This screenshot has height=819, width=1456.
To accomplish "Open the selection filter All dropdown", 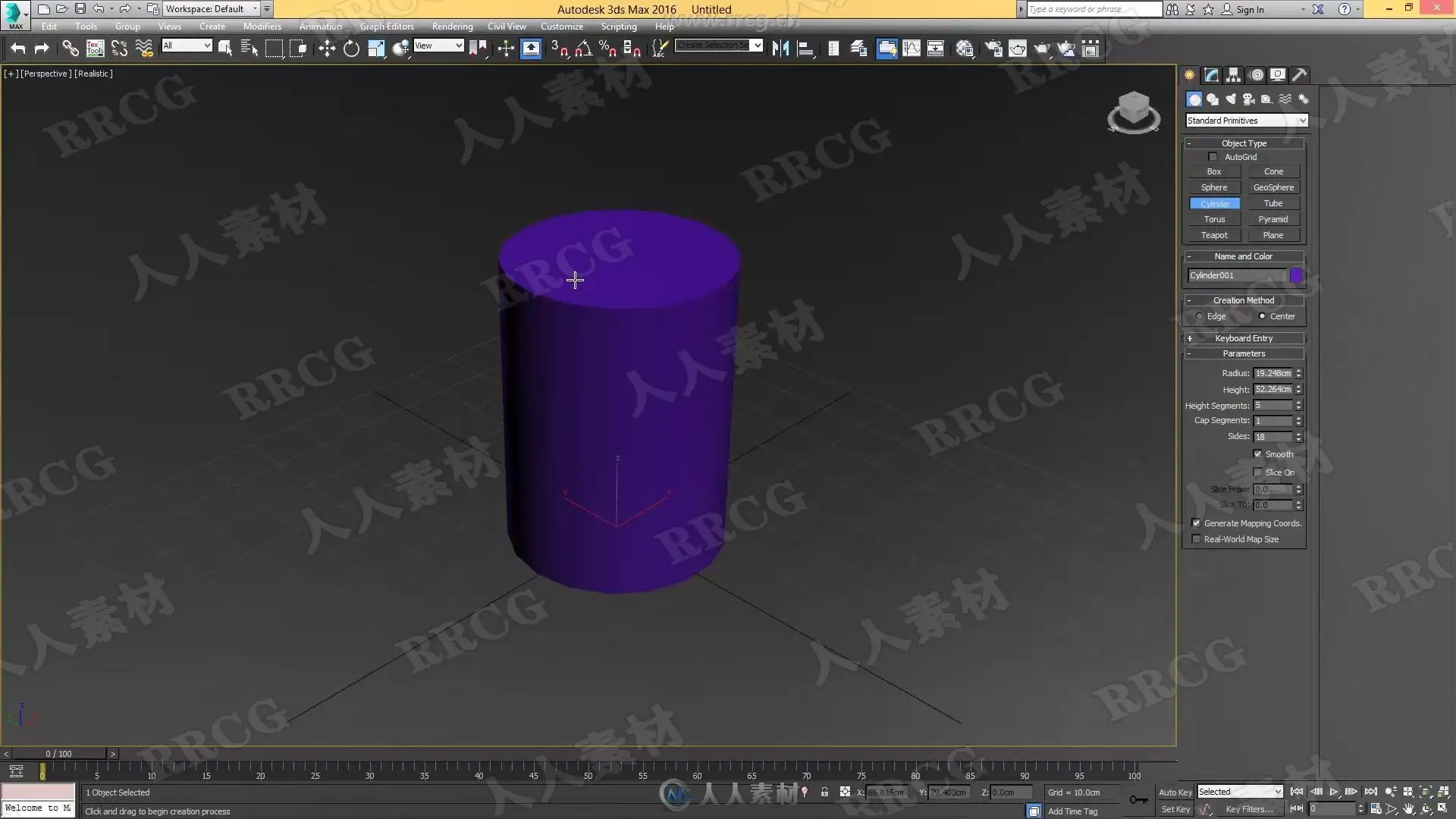I will pyautogui.click(x=187, y=45).
